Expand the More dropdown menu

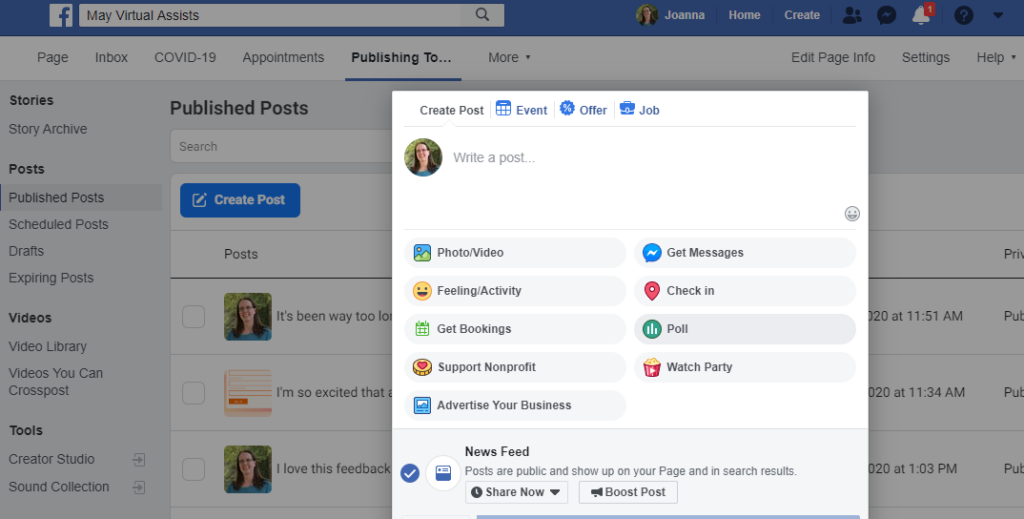(509, 57)
